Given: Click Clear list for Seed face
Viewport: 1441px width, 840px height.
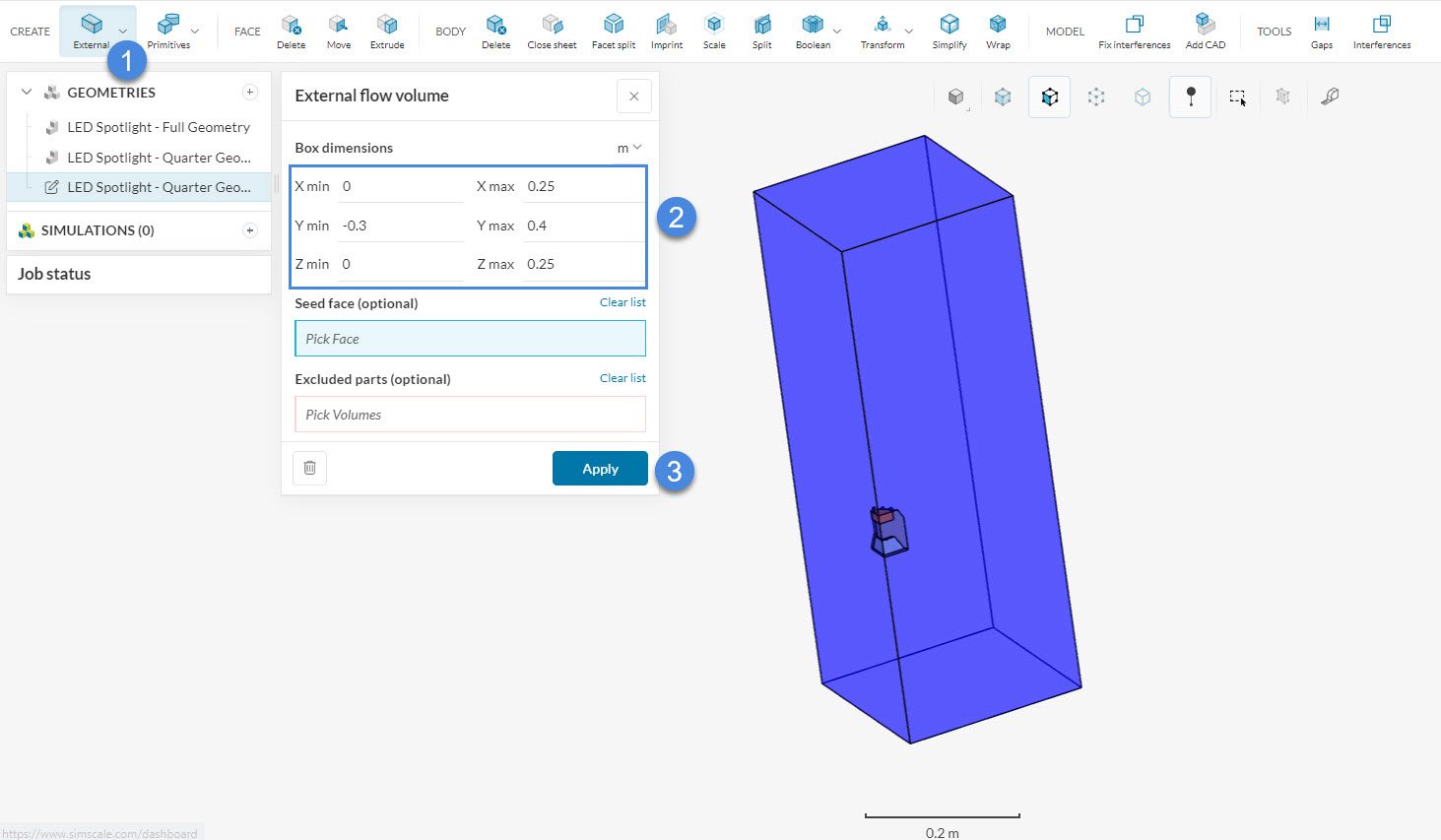Looking at the screenshot, I should click(x=622, y=302).
